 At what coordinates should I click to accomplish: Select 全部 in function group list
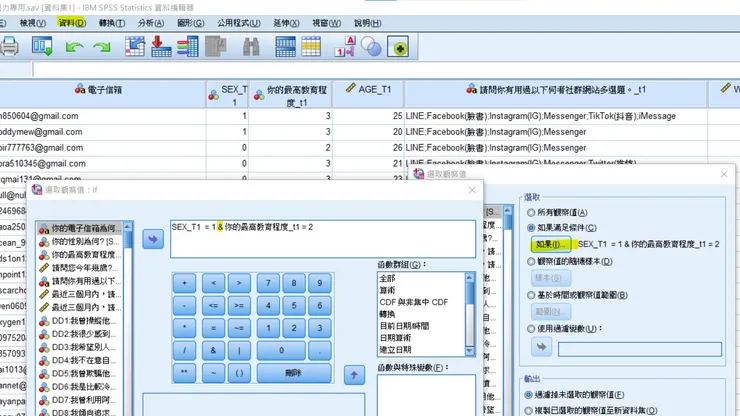tap(387, 279)
